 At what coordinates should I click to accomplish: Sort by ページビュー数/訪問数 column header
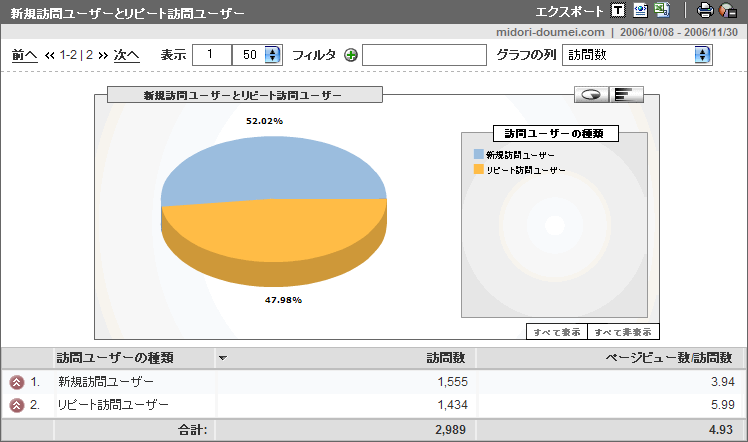675,357
